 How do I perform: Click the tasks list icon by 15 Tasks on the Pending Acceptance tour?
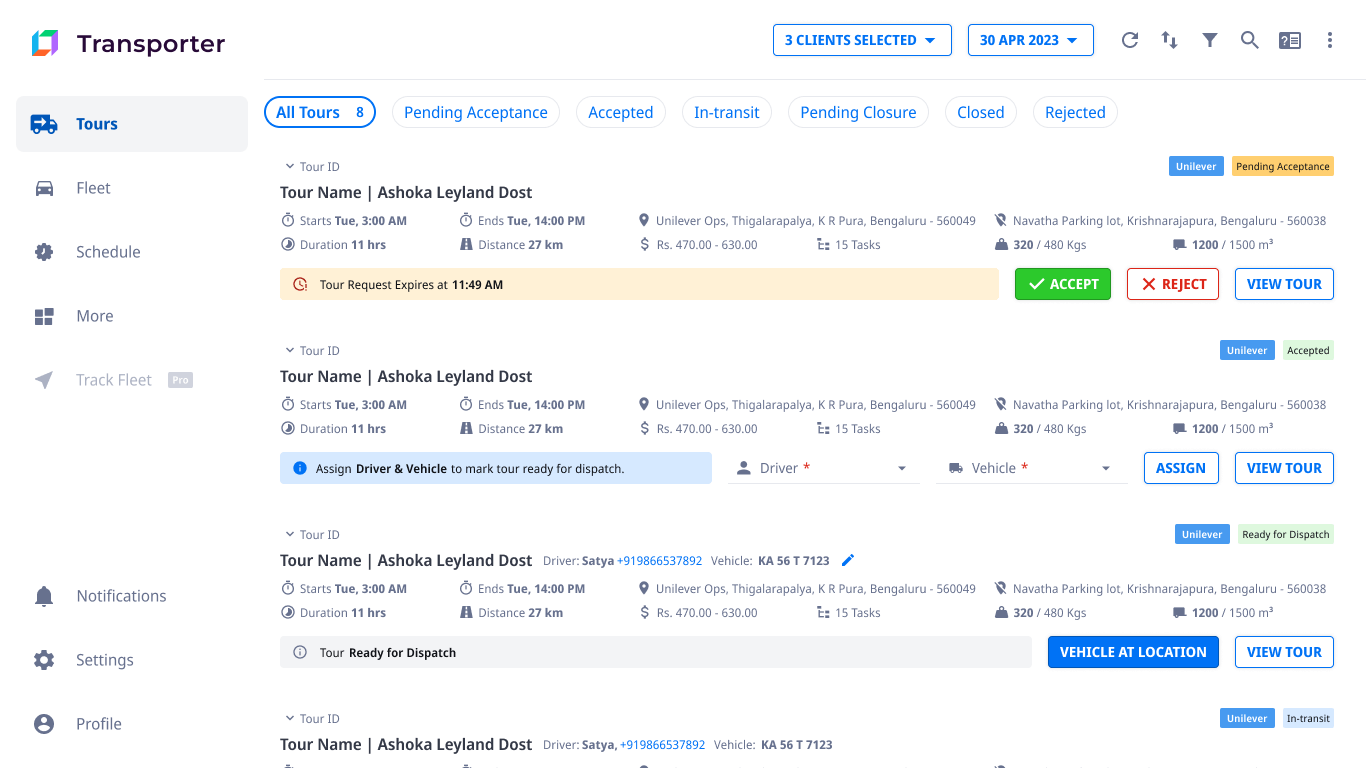[823, 245]
